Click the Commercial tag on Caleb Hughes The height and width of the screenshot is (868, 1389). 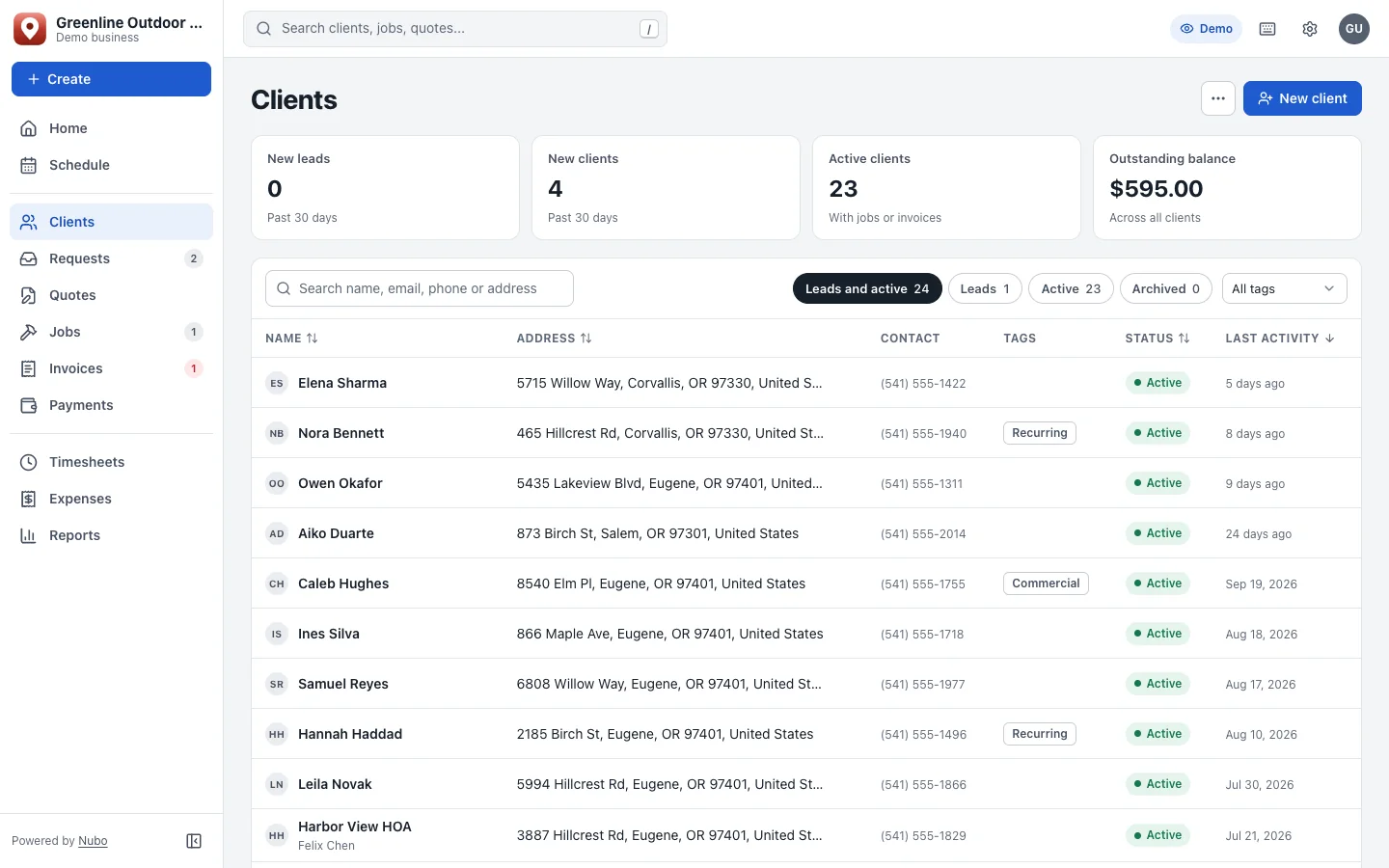1046,583
